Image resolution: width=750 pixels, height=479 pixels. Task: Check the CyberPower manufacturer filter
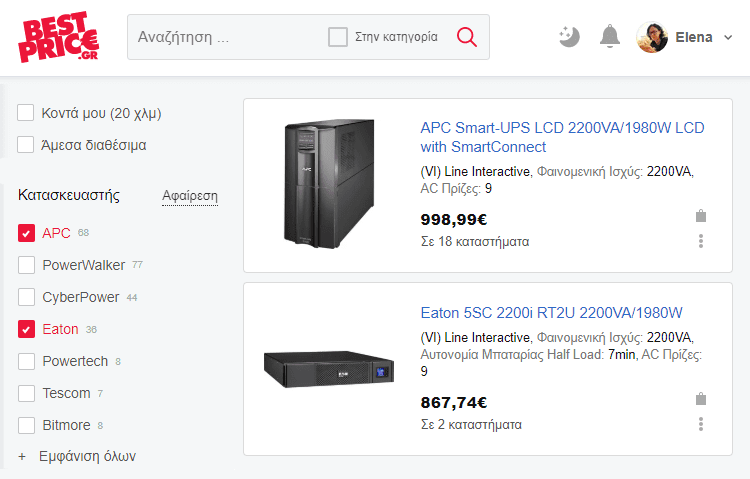(x=26, y=297)
